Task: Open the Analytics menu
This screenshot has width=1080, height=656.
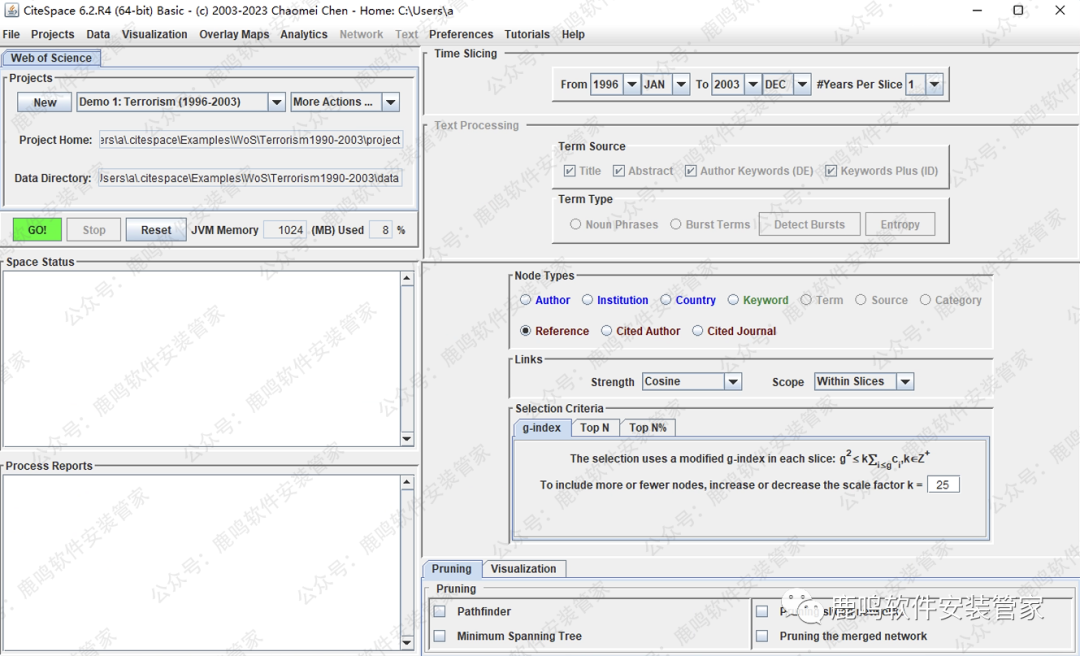Action: [304, 34]
